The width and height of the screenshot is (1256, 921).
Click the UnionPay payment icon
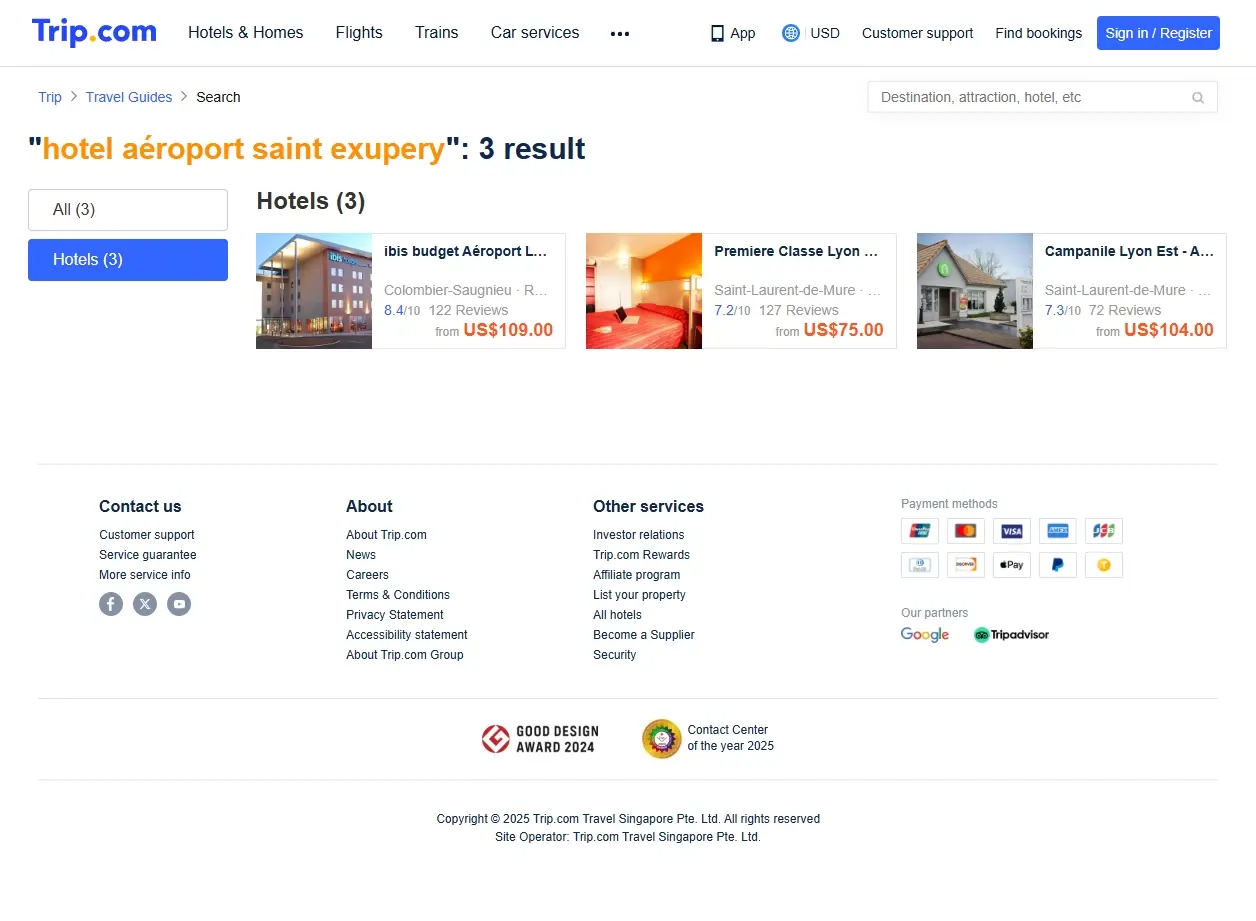click(920, 531)
